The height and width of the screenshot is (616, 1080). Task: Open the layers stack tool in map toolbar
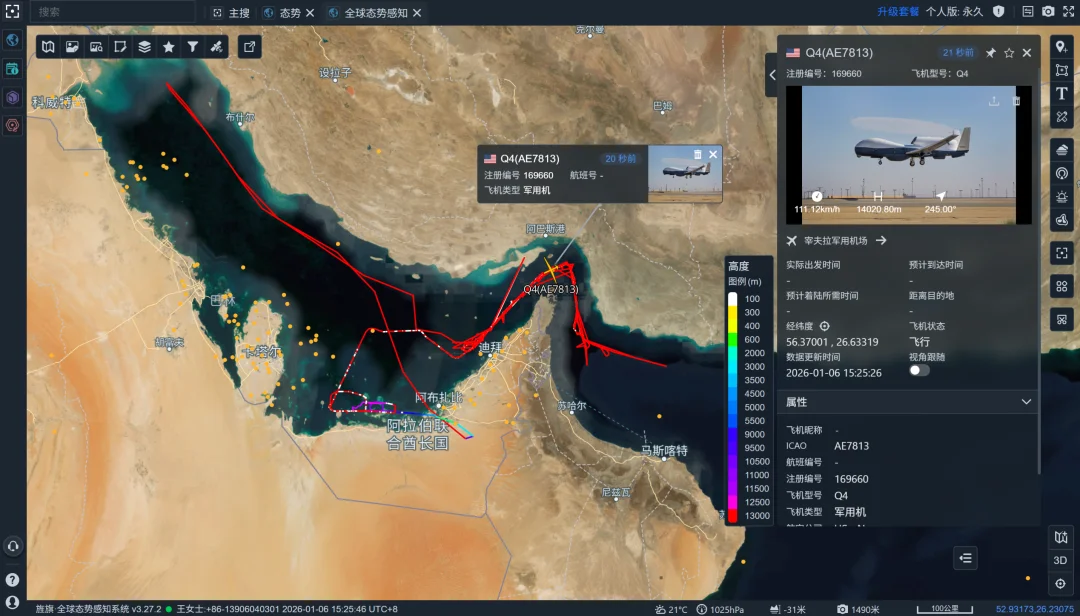click(144, 47)
